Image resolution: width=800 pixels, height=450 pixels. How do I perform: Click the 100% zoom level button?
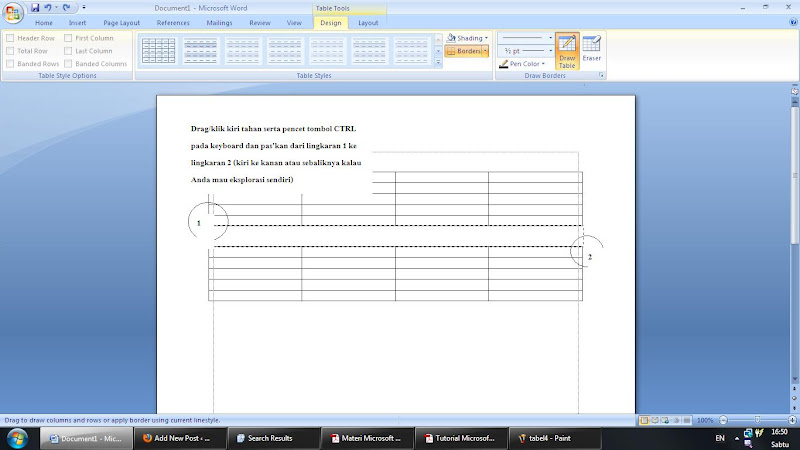[x=705, y=420]
